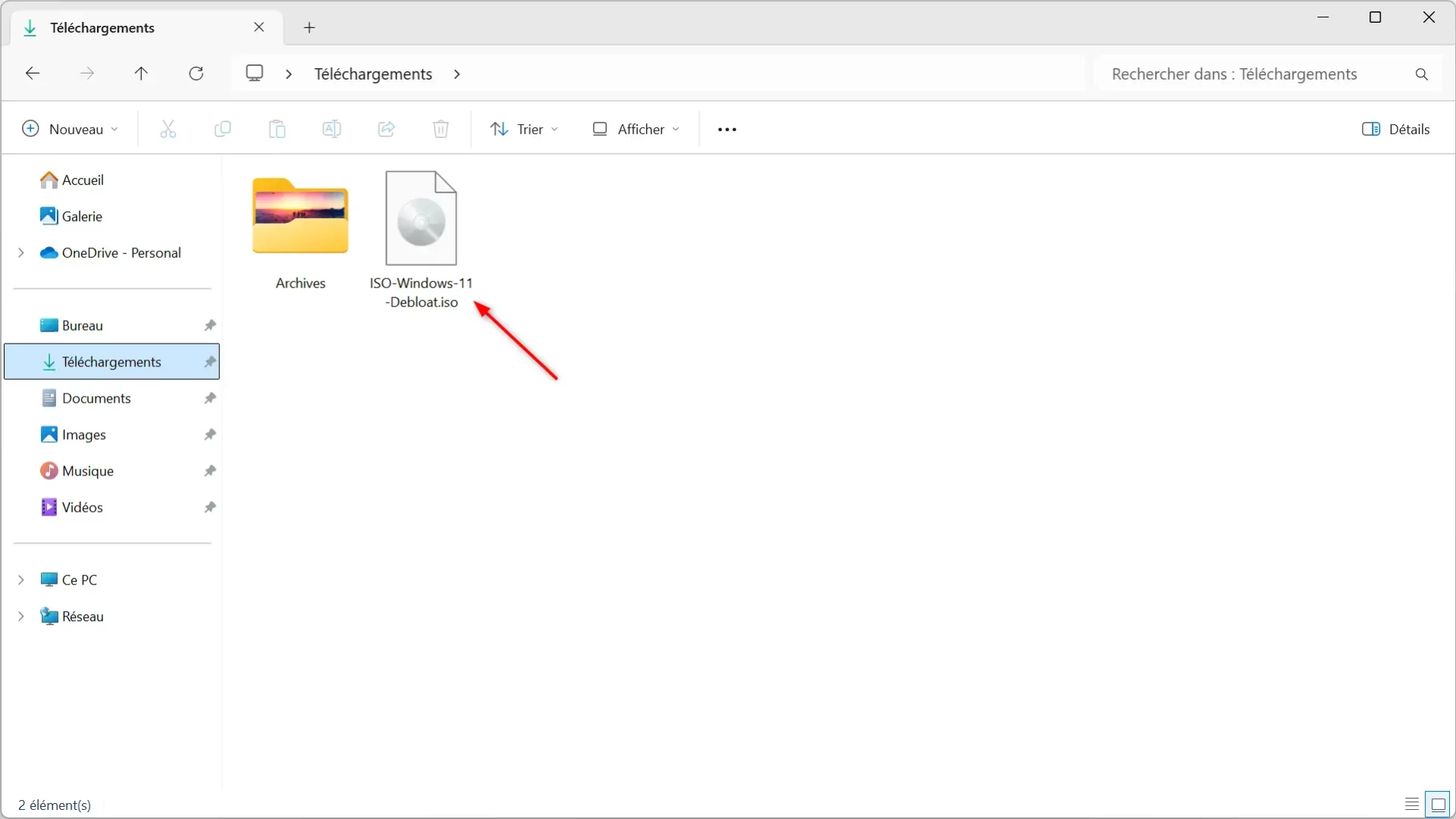Click the more options ellipsis button
1456x819 pixels.
point(727,128)
